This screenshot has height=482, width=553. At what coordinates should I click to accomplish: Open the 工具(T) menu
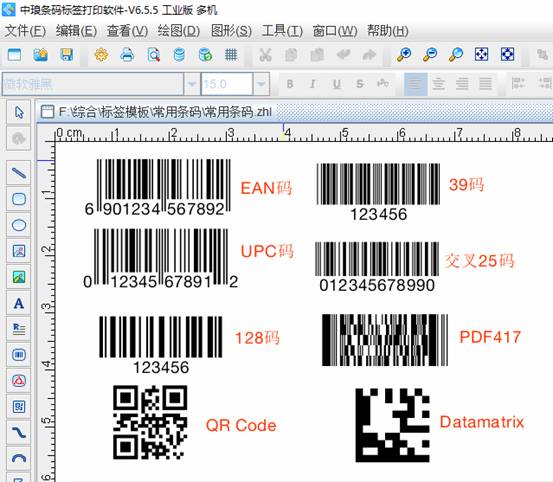coord(282,31)
